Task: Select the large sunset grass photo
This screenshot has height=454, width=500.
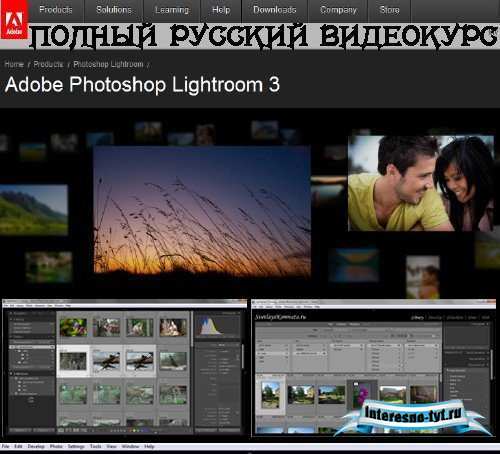Action: pyautogui.click(x=202, y=211)
